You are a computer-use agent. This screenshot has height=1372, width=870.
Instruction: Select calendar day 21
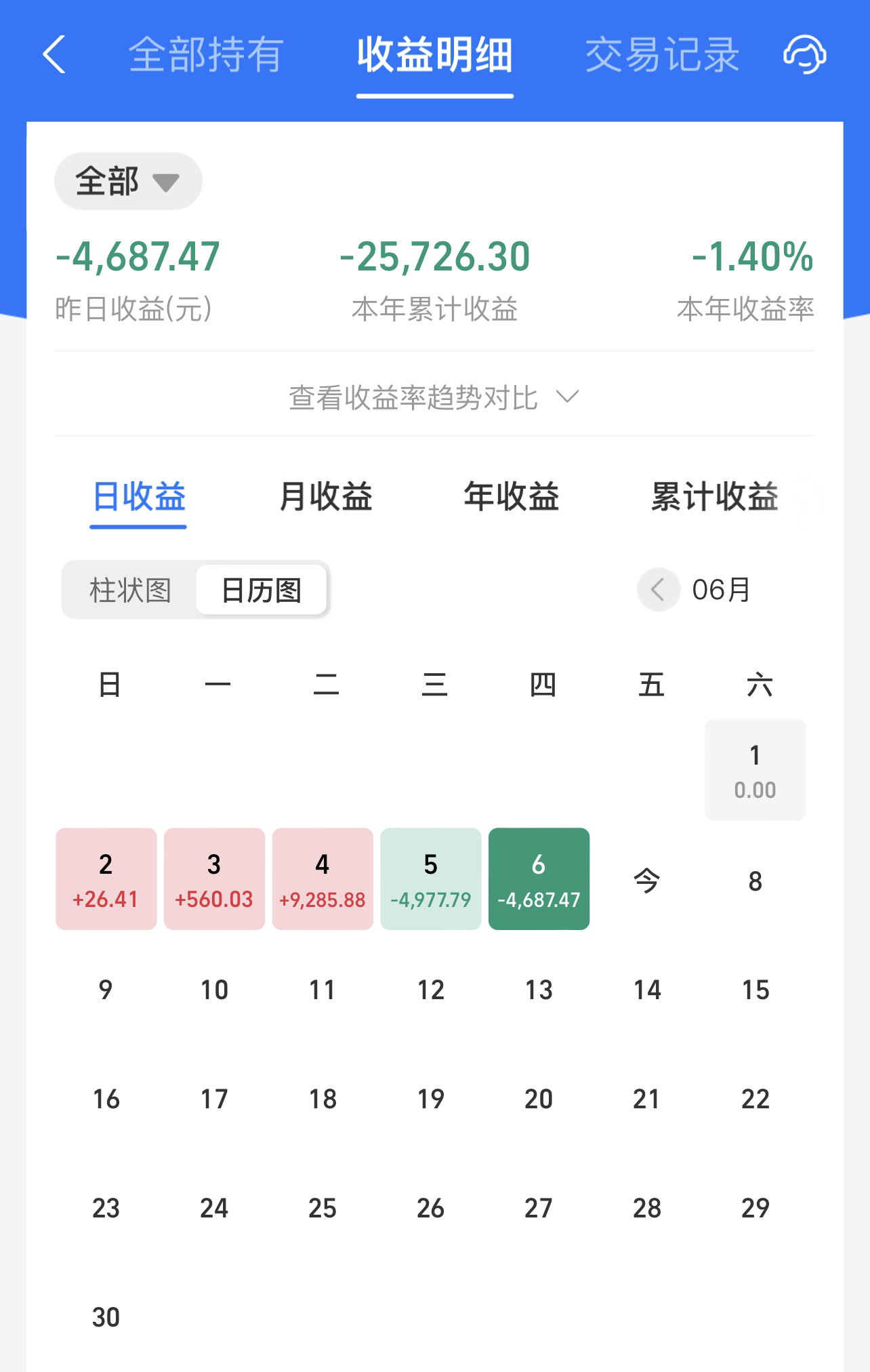[x=647, y=1099]
